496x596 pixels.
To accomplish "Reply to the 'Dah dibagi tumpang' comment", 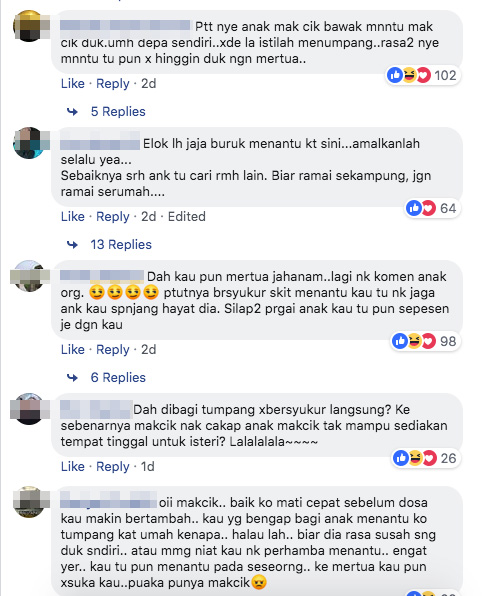I will [x=113, y=466].
